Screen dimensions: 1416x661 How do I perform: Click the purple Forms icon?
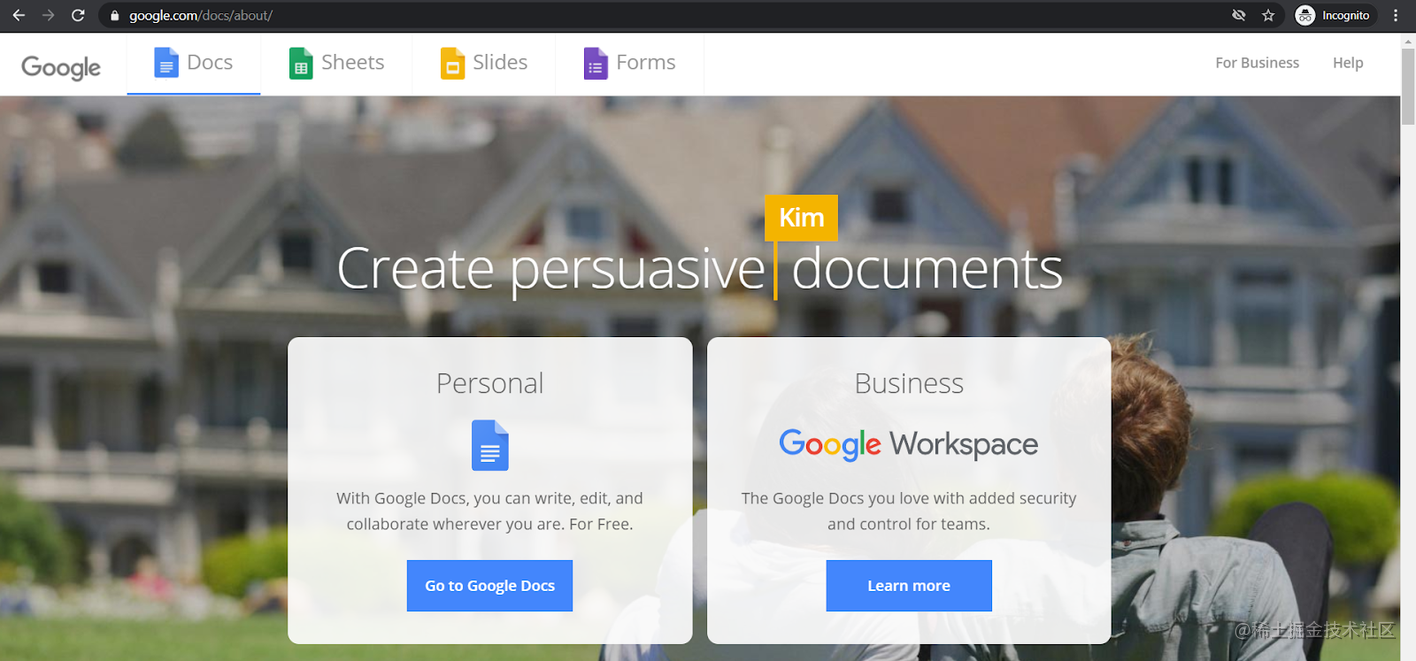click(596, 63)
